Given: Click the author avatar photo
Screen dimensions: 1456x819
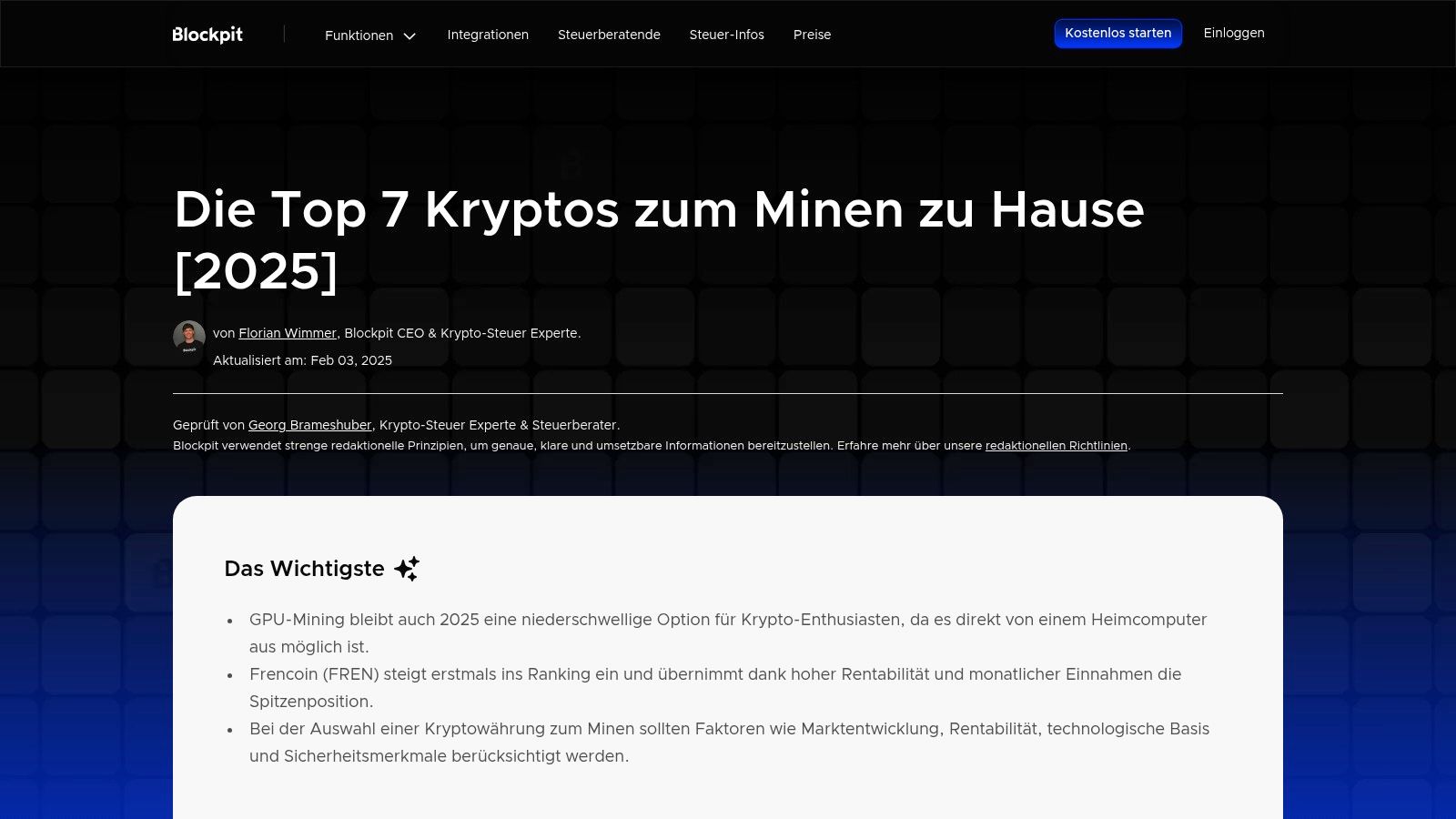Looking at the screenshot, I should [x=189, y=337].
